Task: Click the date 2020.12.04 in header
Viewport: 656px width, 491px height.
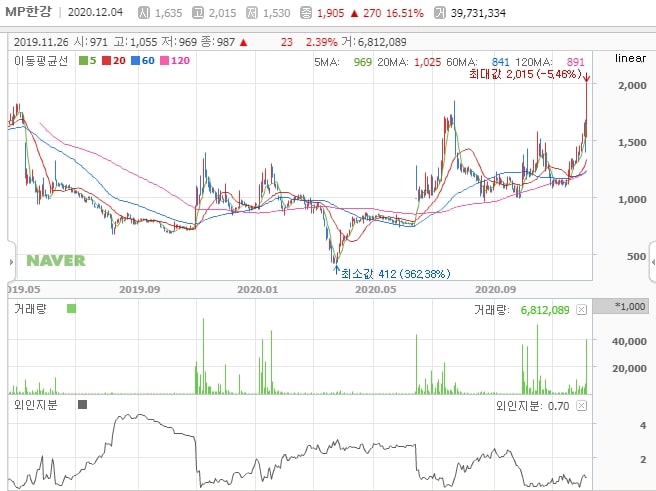Action: point(95,12)
